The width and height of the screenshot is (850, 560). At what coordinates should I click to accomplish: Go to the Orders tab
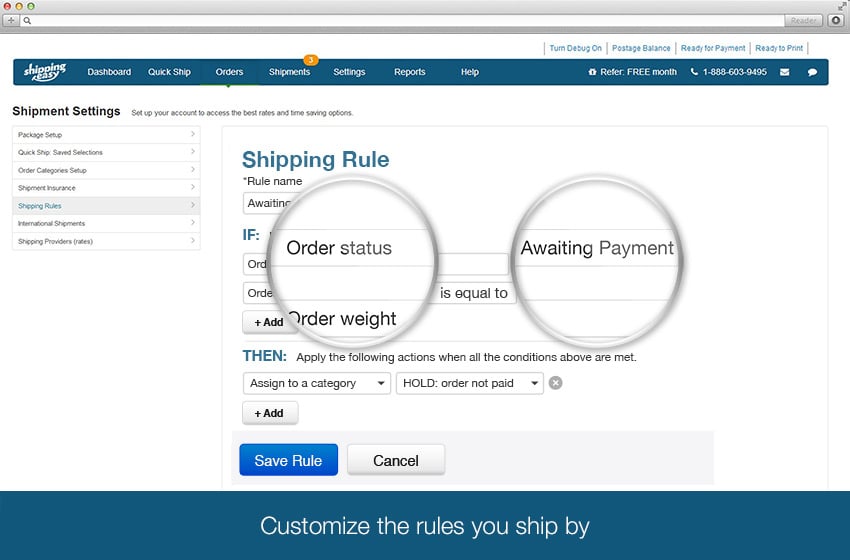tap(229, 72)
